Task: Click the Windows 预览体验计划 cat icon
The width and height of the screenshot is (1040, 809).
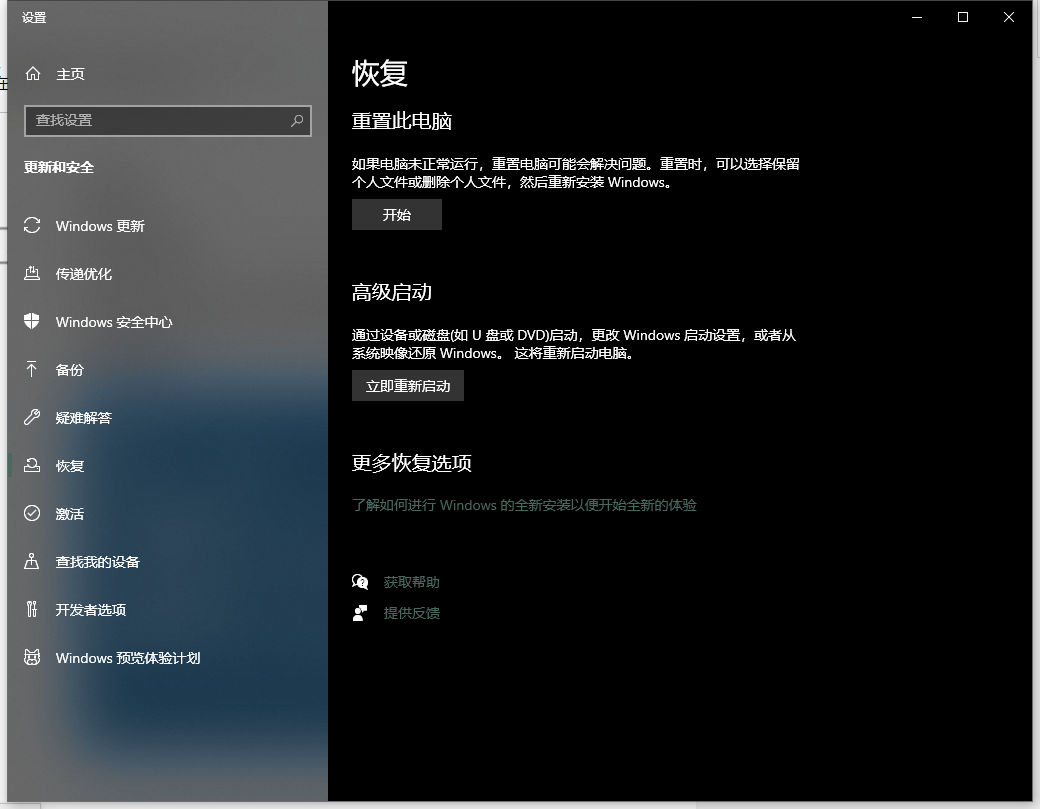Action: (32, 658)
